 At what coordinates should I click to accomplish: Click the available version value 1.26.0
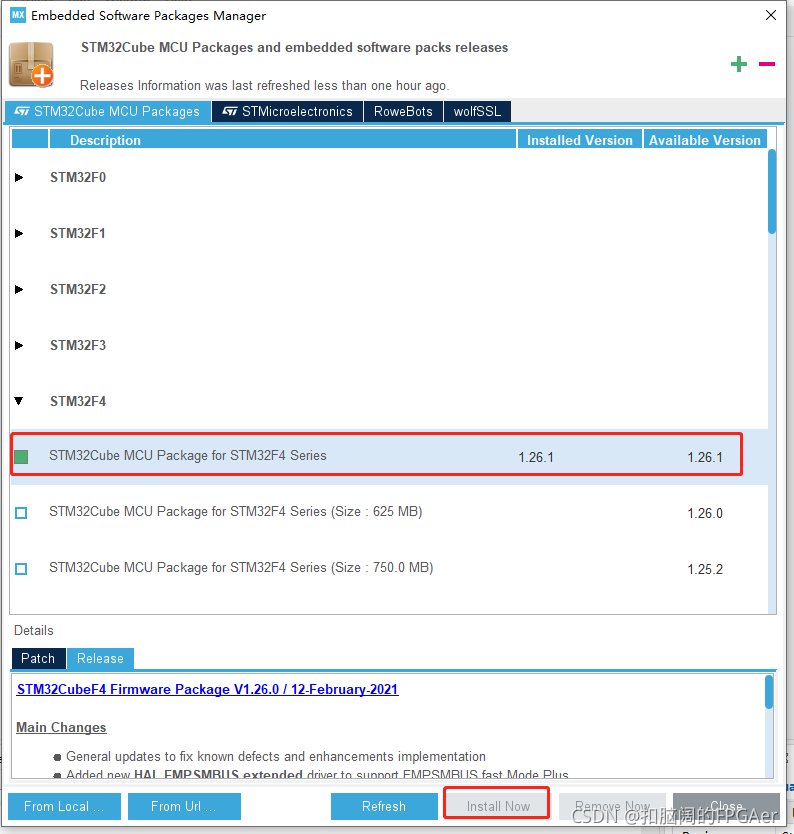pyautogui.click(x=705, y=513)
